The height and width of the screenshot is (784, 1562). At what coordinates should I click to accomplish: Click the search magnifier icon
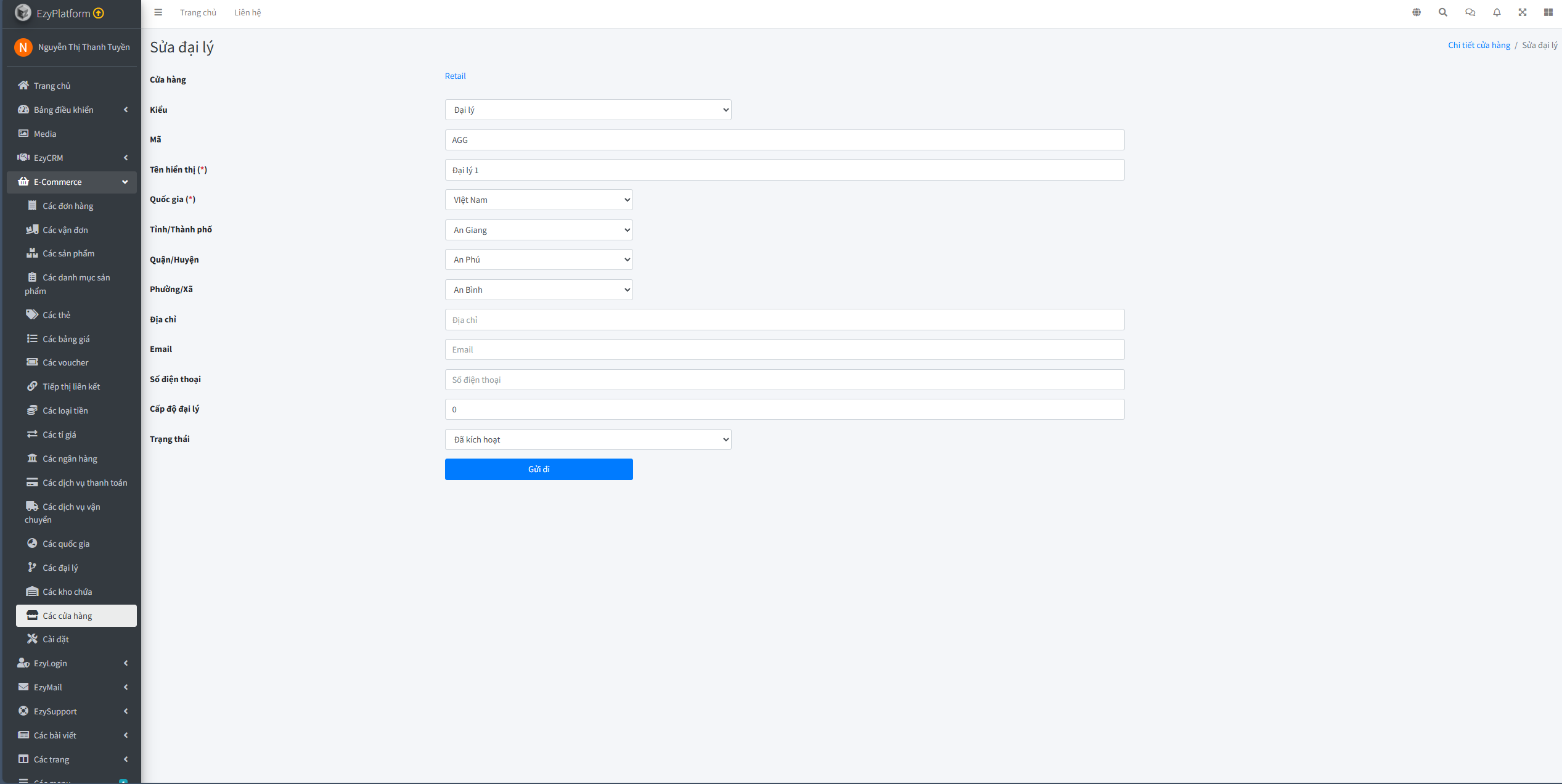1443,12
